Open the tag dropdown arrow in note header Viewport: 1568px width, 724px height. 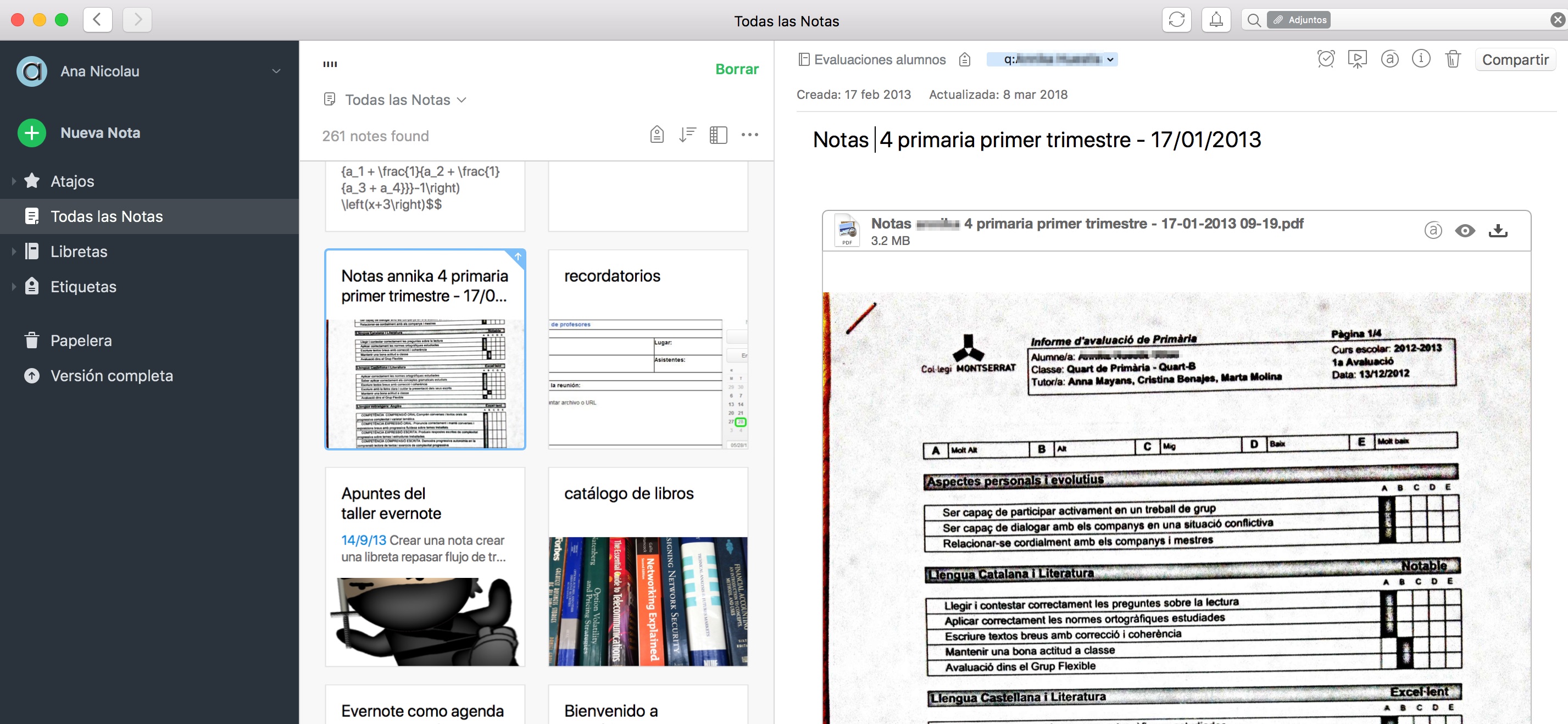[1110, 59]
